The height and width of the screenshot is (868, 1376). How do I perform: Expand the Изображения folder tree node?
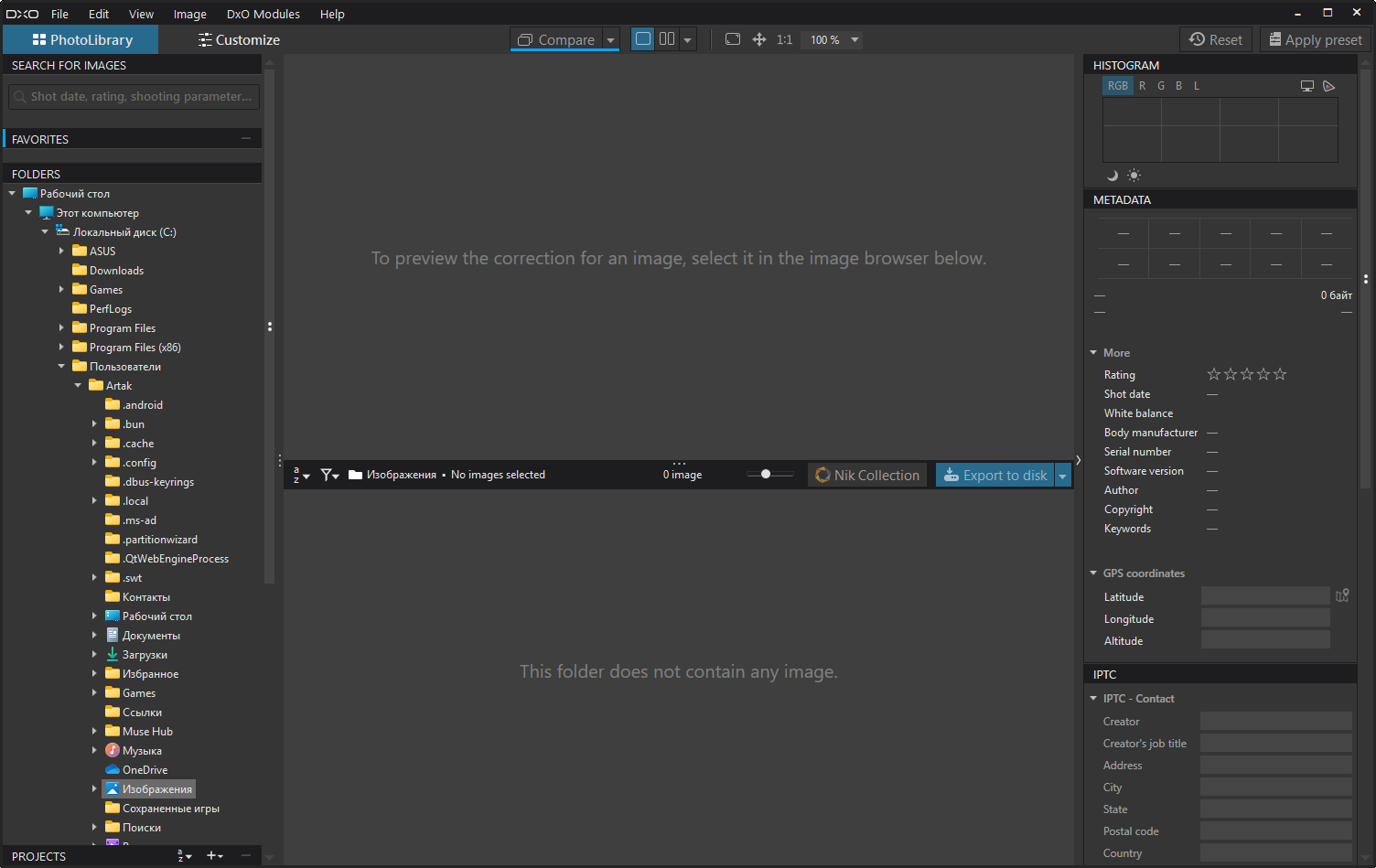click(x=94, y=788)
